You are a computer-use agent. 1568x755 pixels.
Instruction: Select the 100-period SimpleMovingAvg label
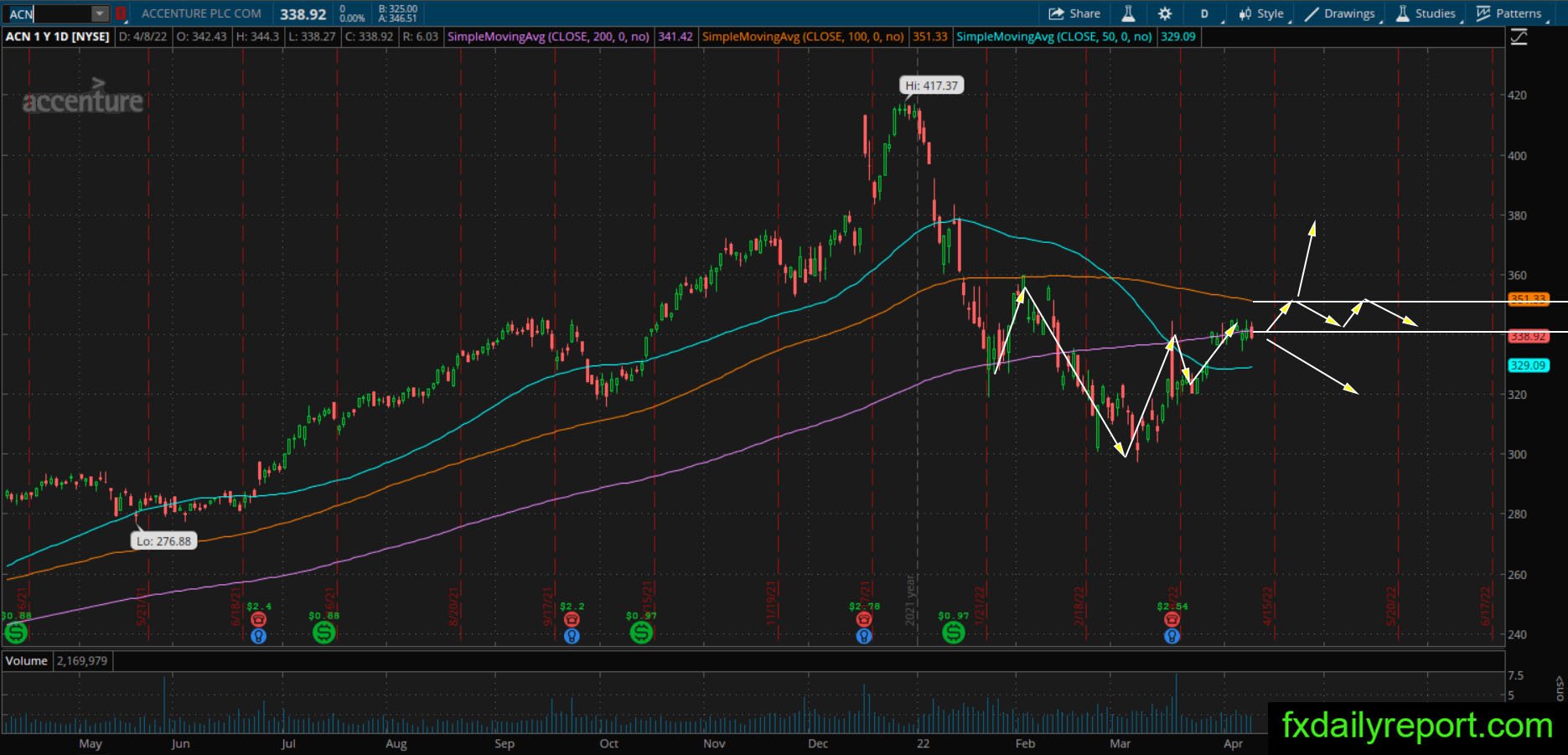click(803, 37)
